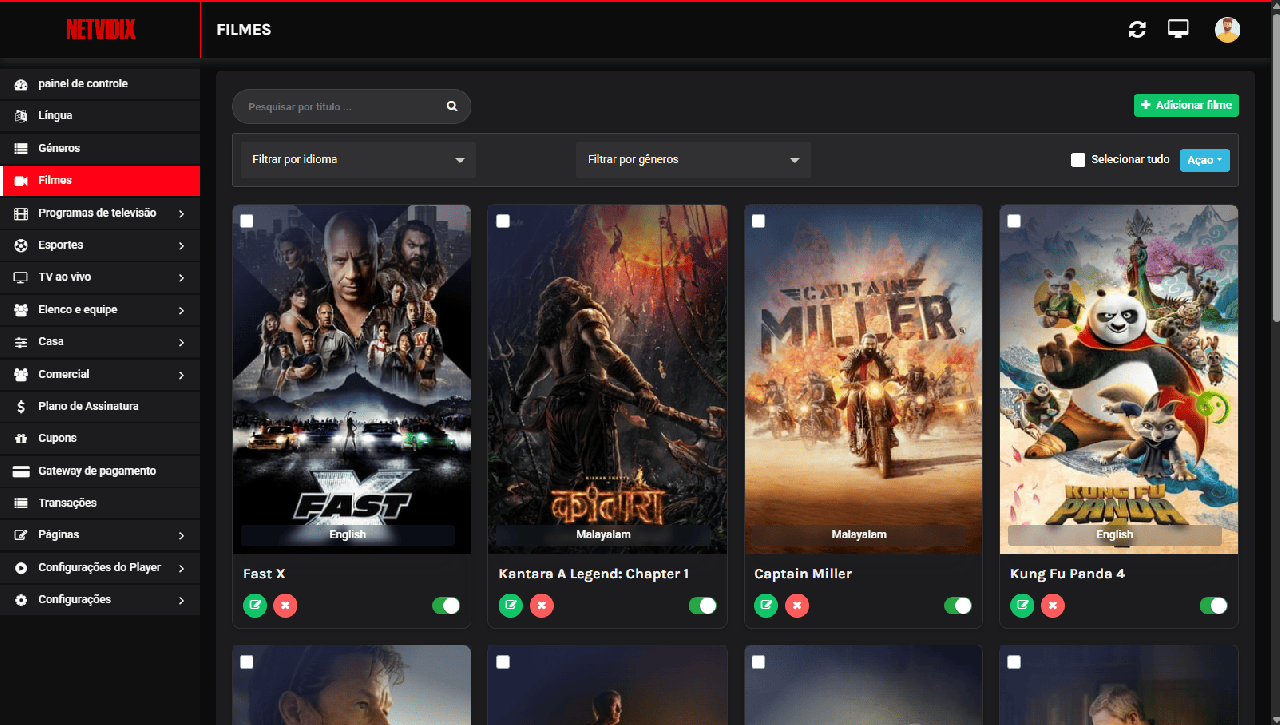Toggle Kung Fu Panda 4 availability switch
The width and height of the screenshot is (1280, 725).
1214,605
